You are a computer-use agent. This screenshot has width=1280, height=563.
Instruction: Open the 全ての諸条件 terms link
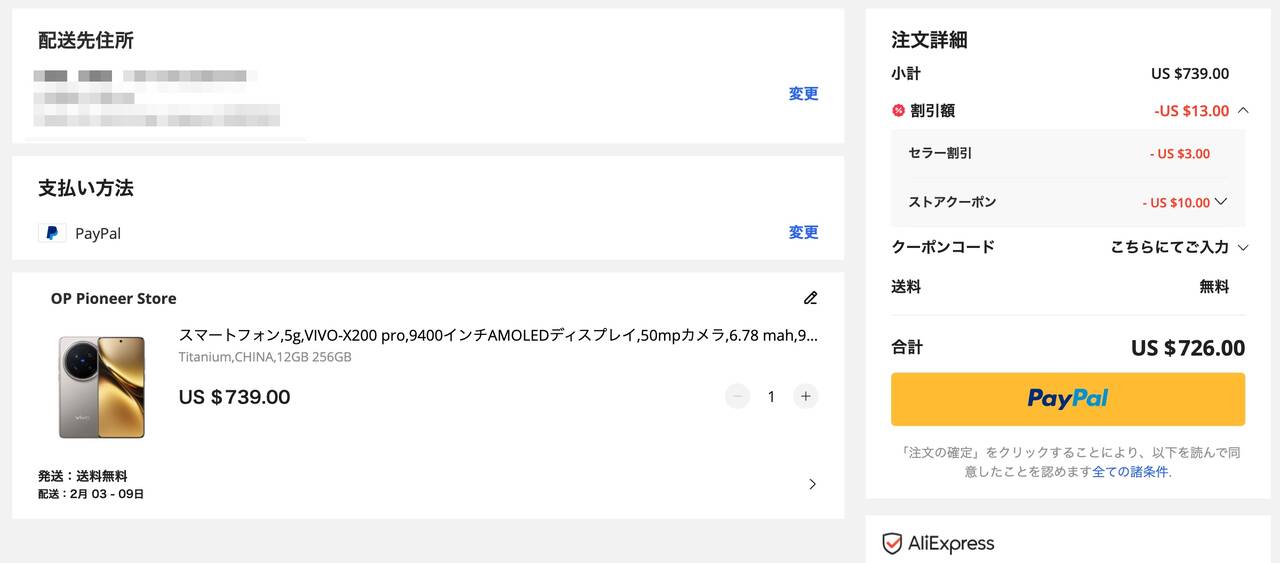pyautogui.click(x=1129, y=472)
